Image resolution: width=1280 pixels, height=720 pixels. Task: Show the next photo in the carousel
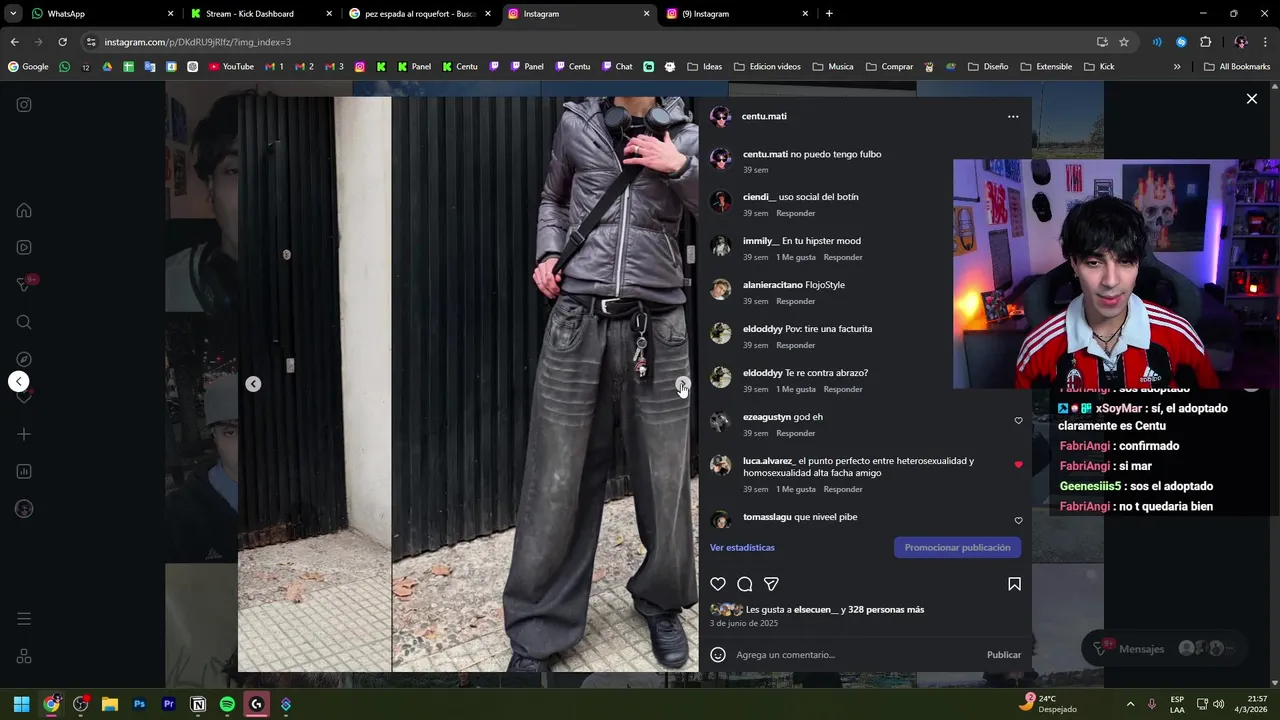pyautogui.click(x=682, y=384)
